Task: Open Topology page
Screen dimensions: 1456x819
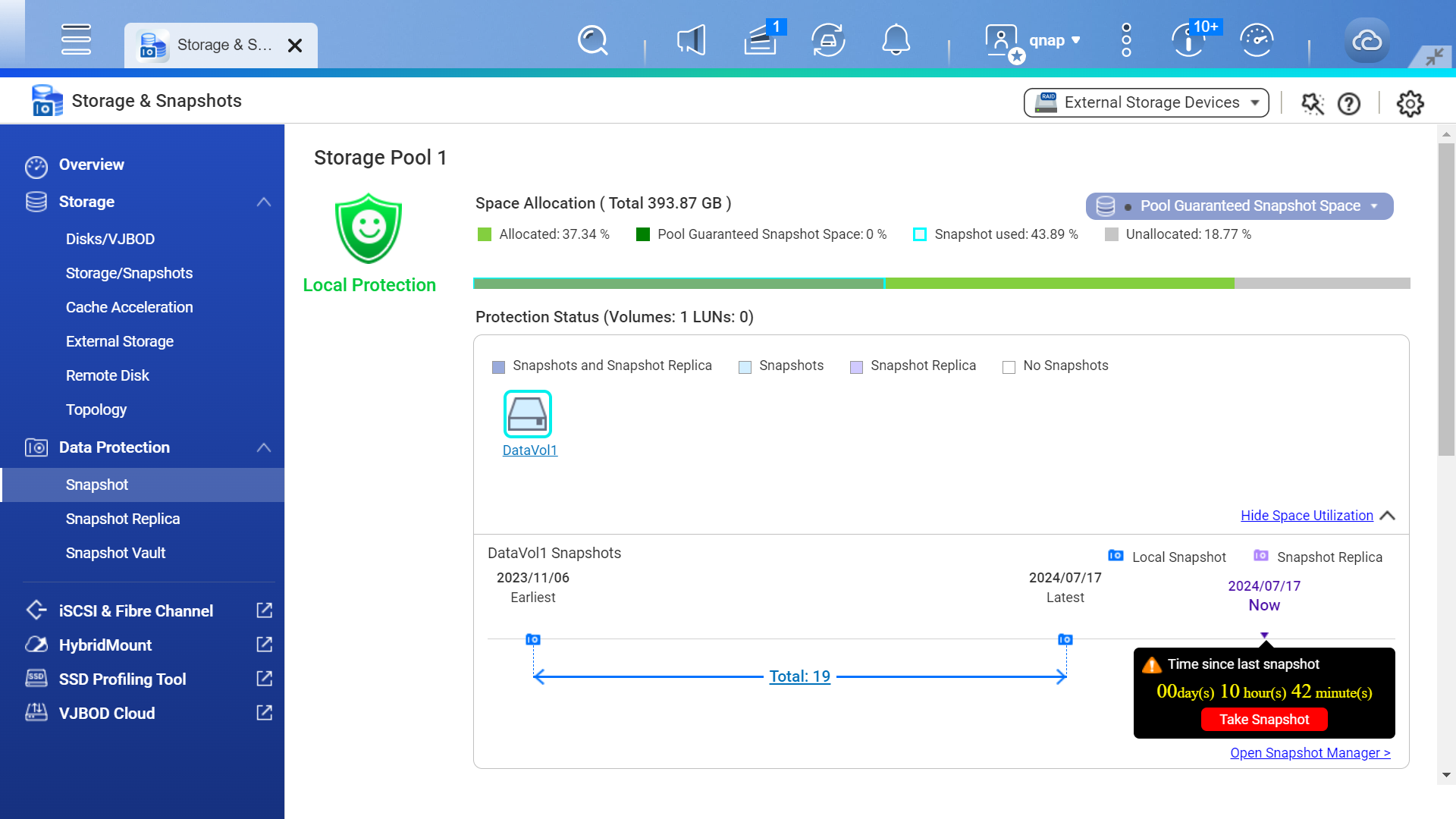Action: point(96,409)
